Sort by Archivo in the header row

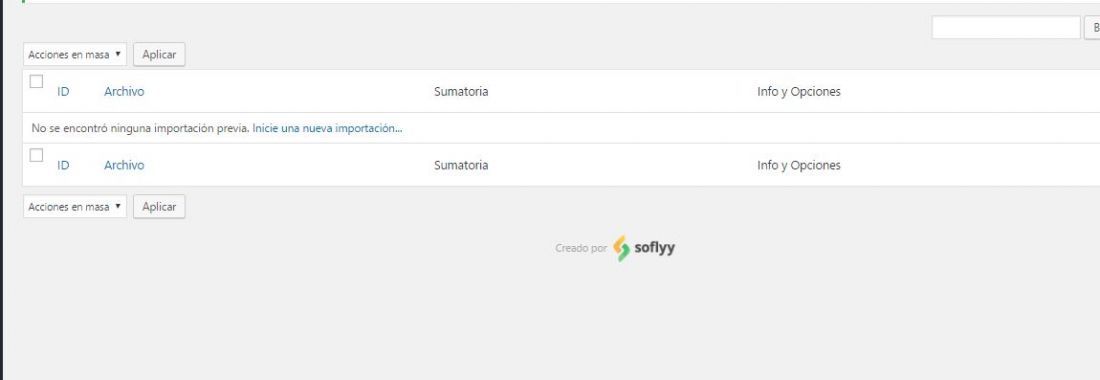point(124,91)
